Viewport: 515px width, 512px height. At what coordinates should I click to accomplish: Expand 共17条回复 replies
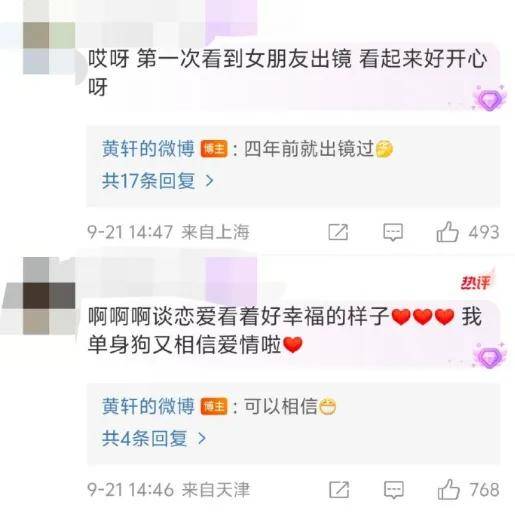click(157, 181)
